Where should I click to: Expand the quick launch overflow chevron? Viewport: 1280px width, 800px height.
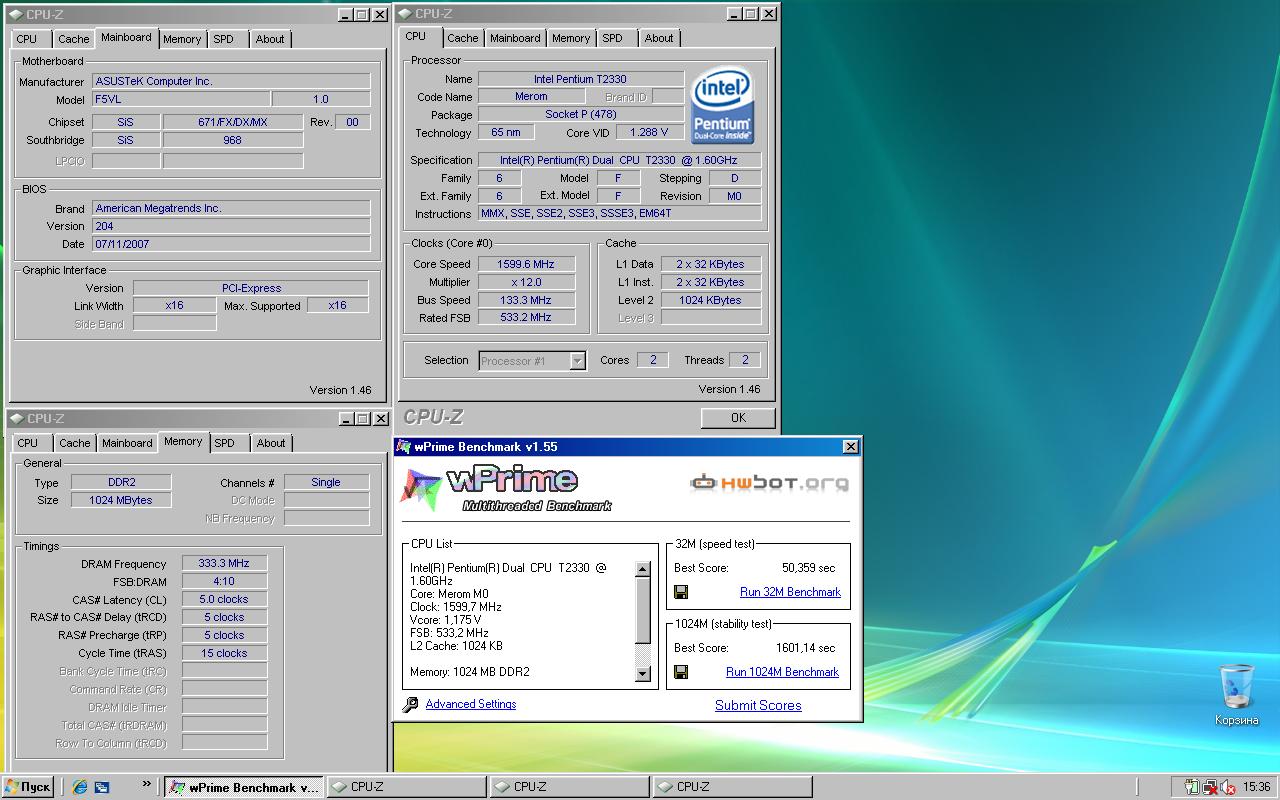click(x=148, y=784)
